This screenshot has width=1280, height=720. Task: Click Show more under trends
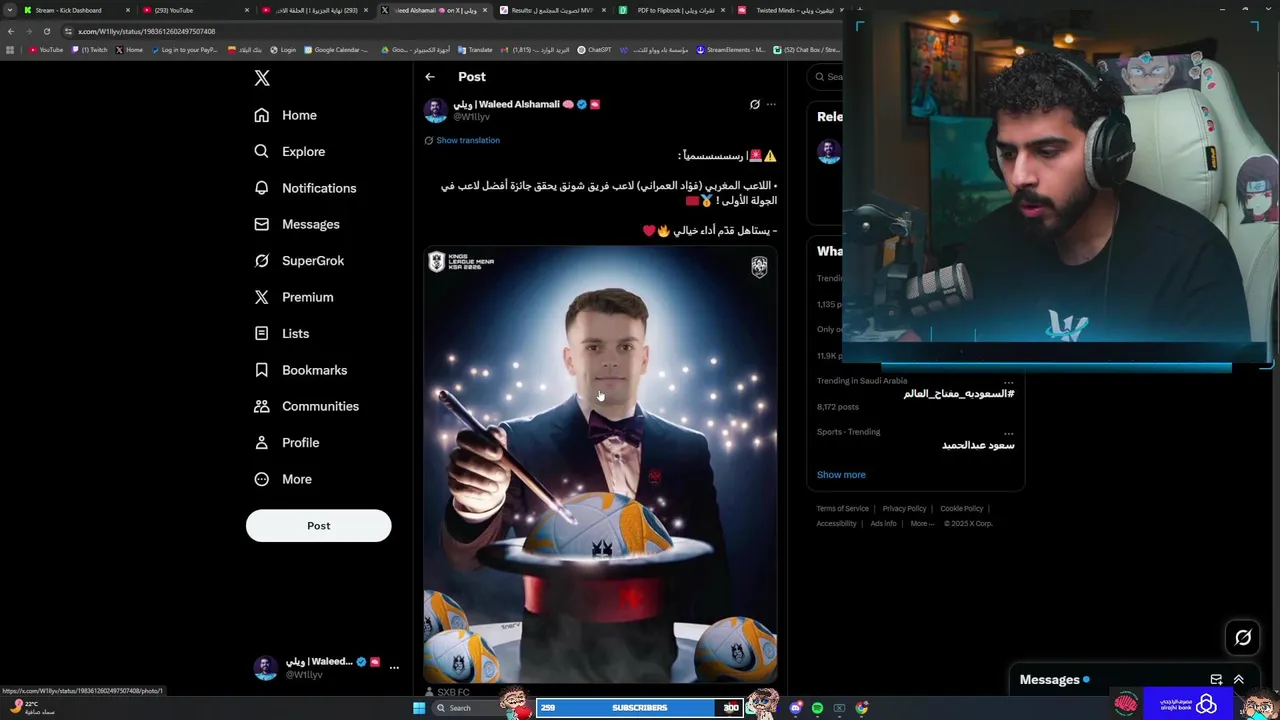841,475
